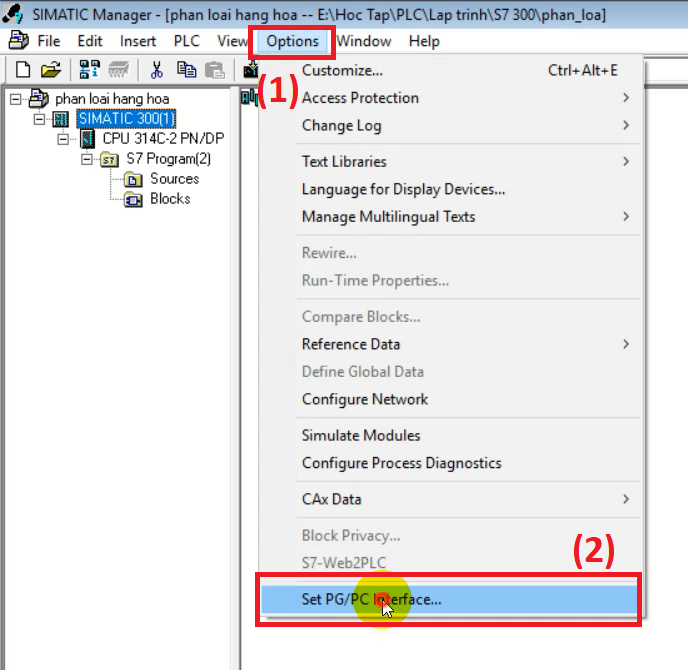Expand the Change Log submenu arrow
The image size is (688, 670).
tap(626, 125)
